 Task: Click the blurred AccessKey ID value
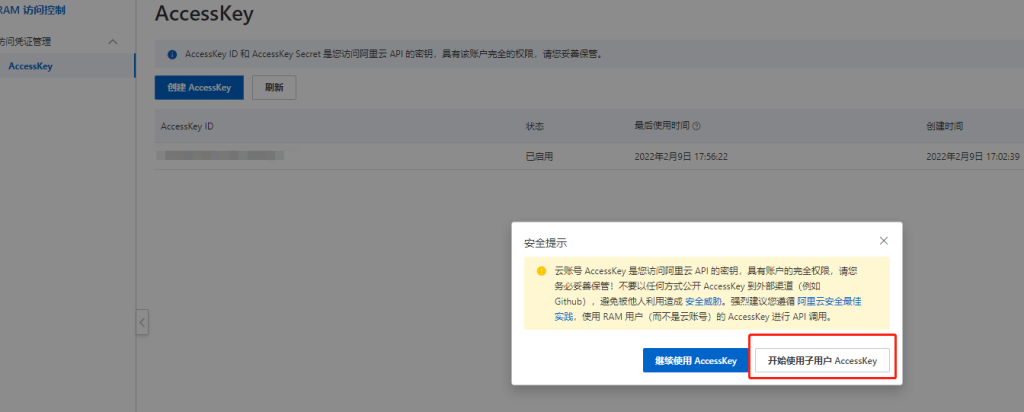222,155
